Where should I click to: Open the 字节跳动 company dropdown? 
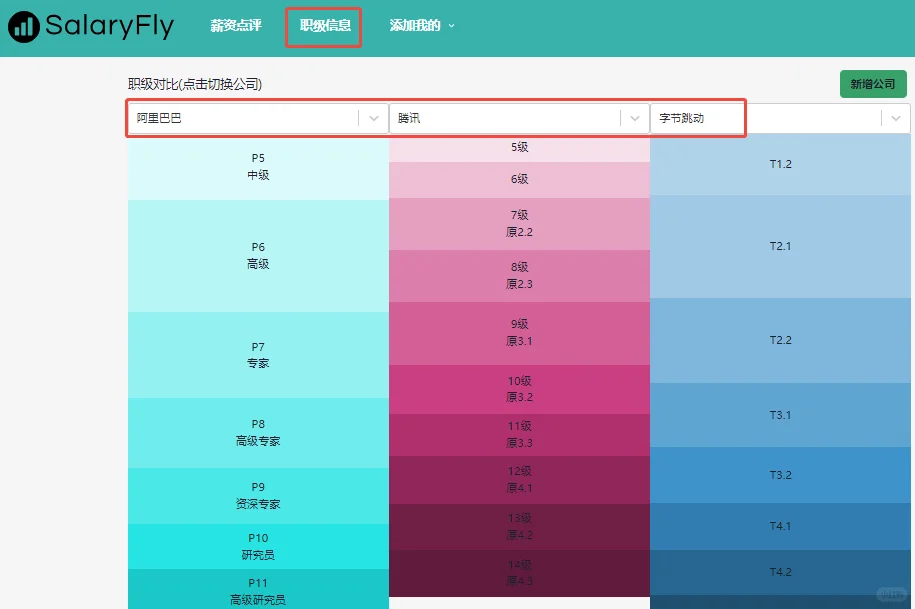click(x=780, y=118)
